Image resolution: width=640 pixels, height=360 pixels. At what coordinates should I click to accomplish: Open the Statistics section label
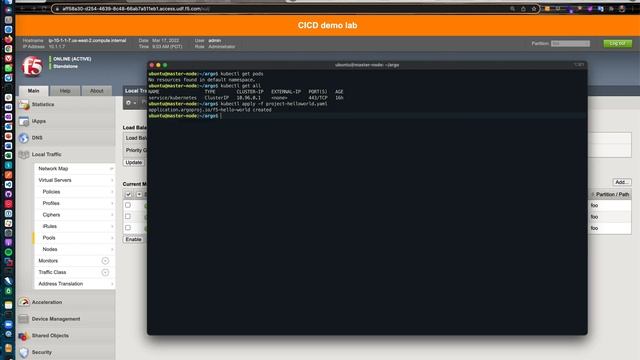(43, 104)
